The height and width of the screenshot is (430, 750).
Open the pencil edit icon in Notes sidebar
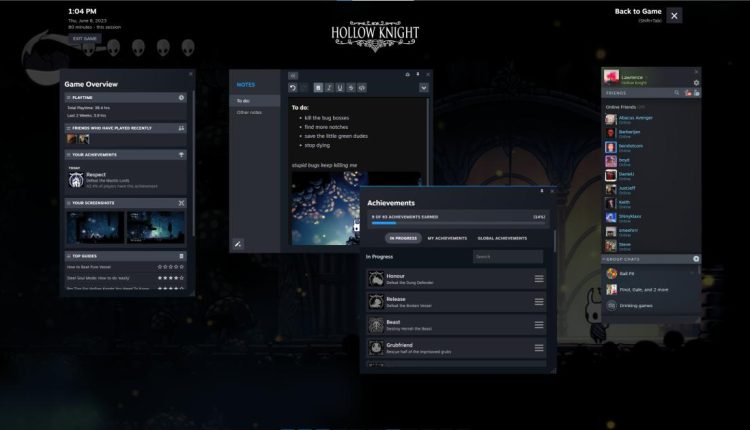(x=238, y=244)
